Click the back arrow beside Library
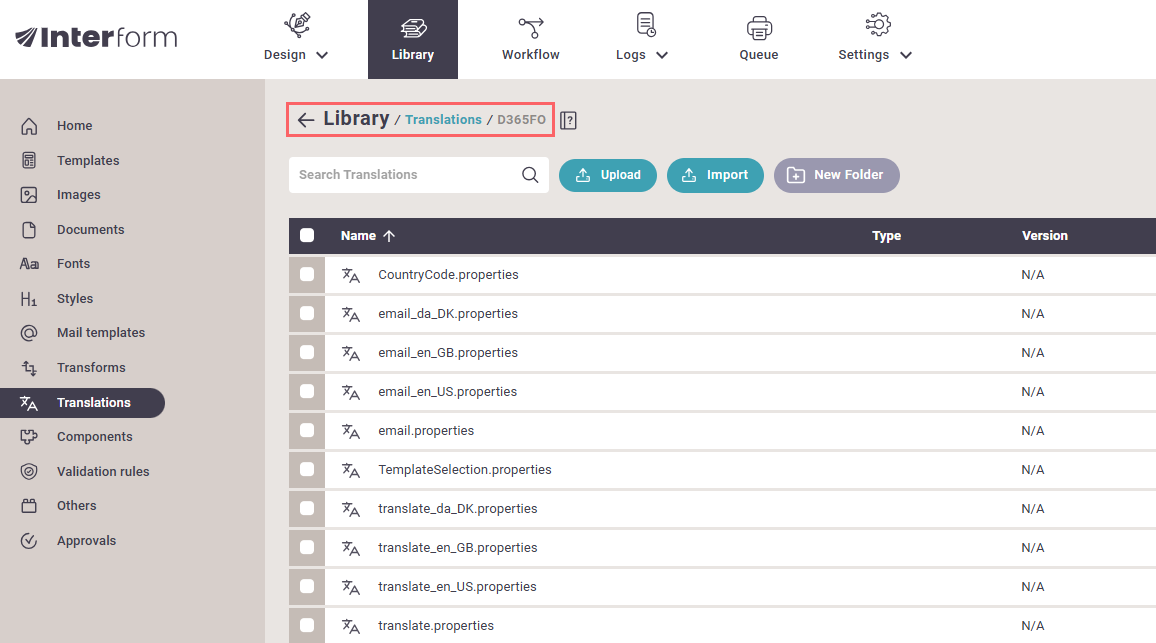Image resolution: width=1156 pixels, height=643 pixels. pos(306,120)
